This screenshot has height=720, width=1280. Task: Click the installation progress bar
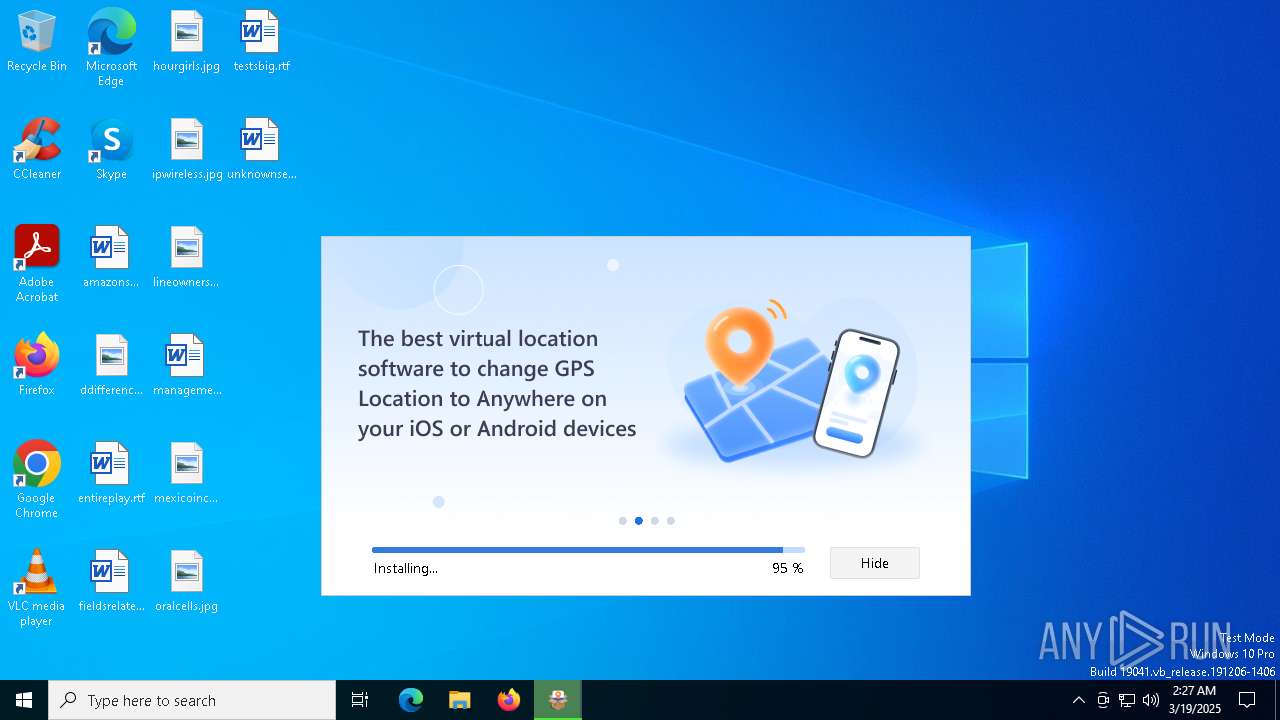point(588,550)
